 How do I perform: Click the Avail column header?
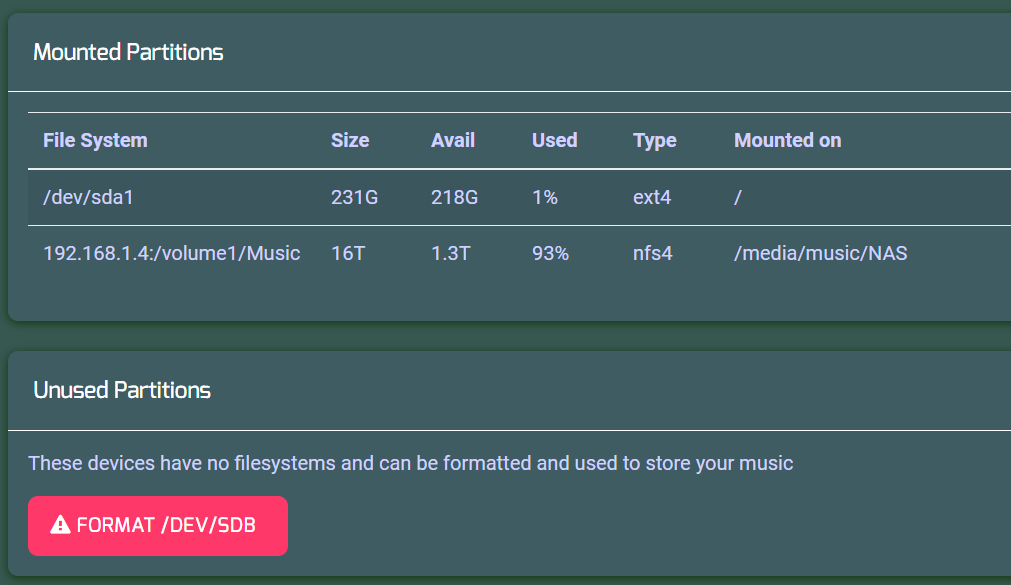coord(453,141)
